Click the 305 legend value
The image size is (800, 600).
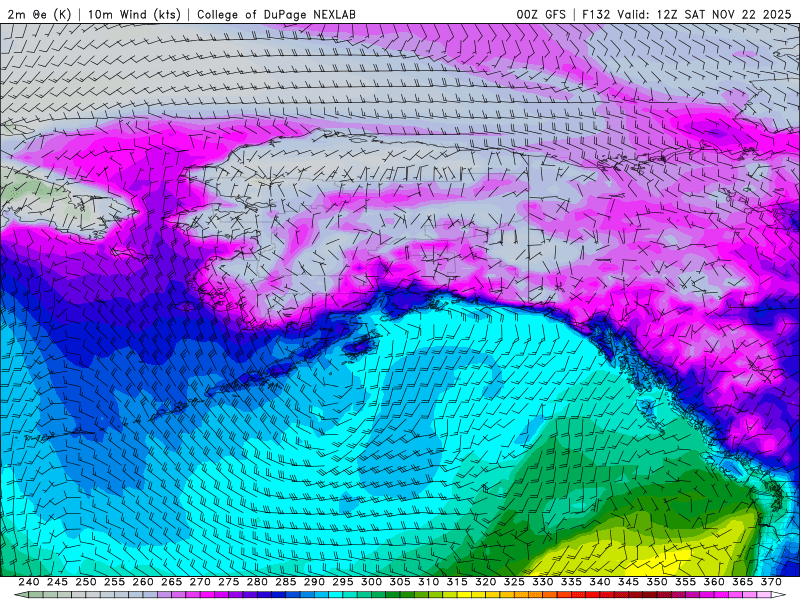point(400,582)
